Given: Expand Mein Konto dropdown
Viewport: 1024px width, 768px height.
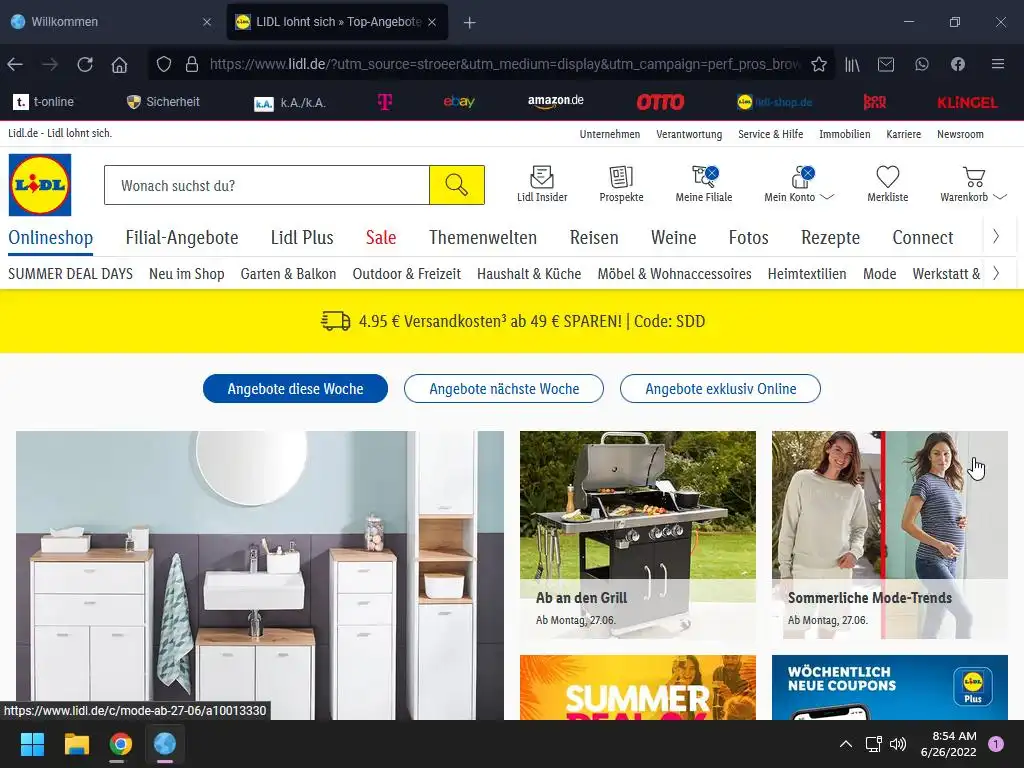Looking at the screenshot, I should point(827,197).
